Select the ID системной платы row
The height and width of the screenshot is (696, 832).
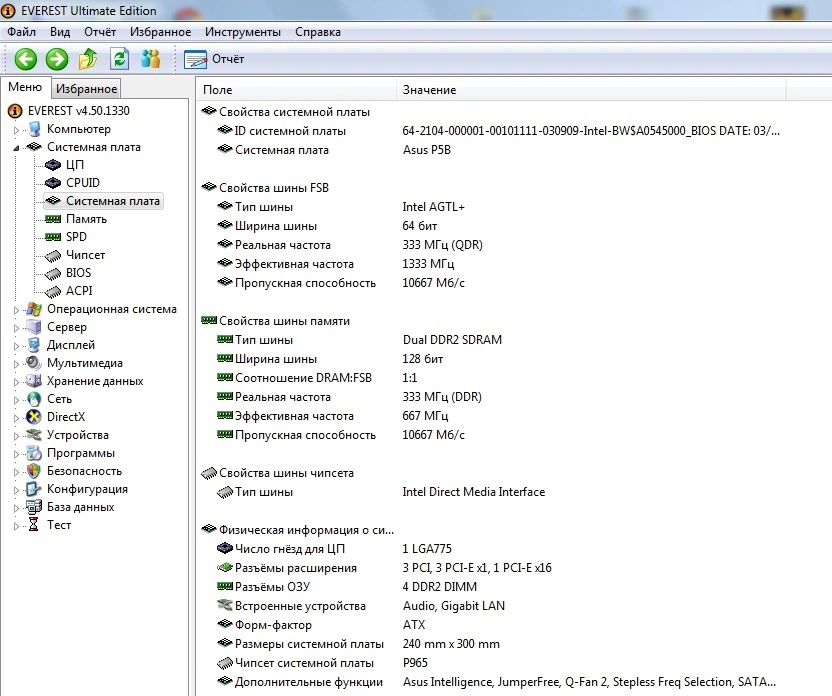(499, 131)
